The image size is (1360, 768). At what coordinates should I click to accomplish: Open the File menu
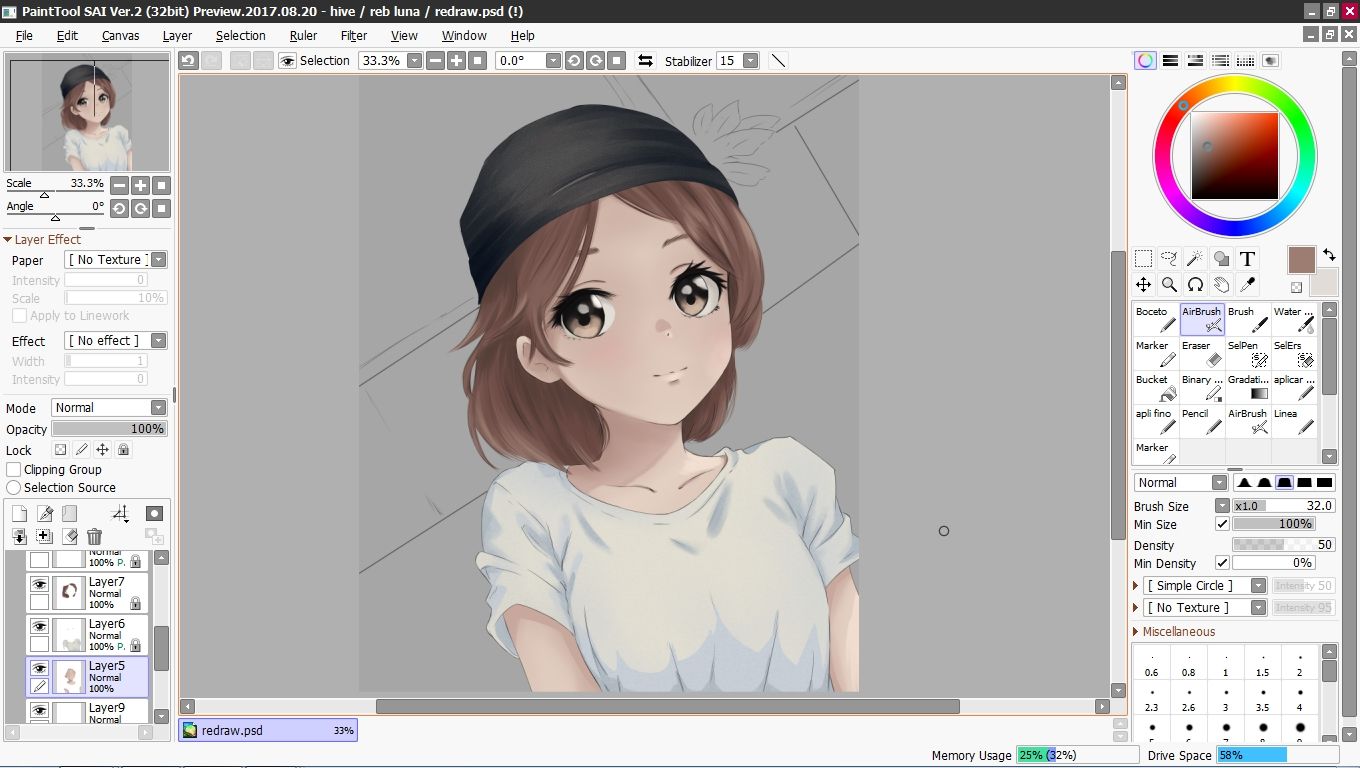point(24,35)
